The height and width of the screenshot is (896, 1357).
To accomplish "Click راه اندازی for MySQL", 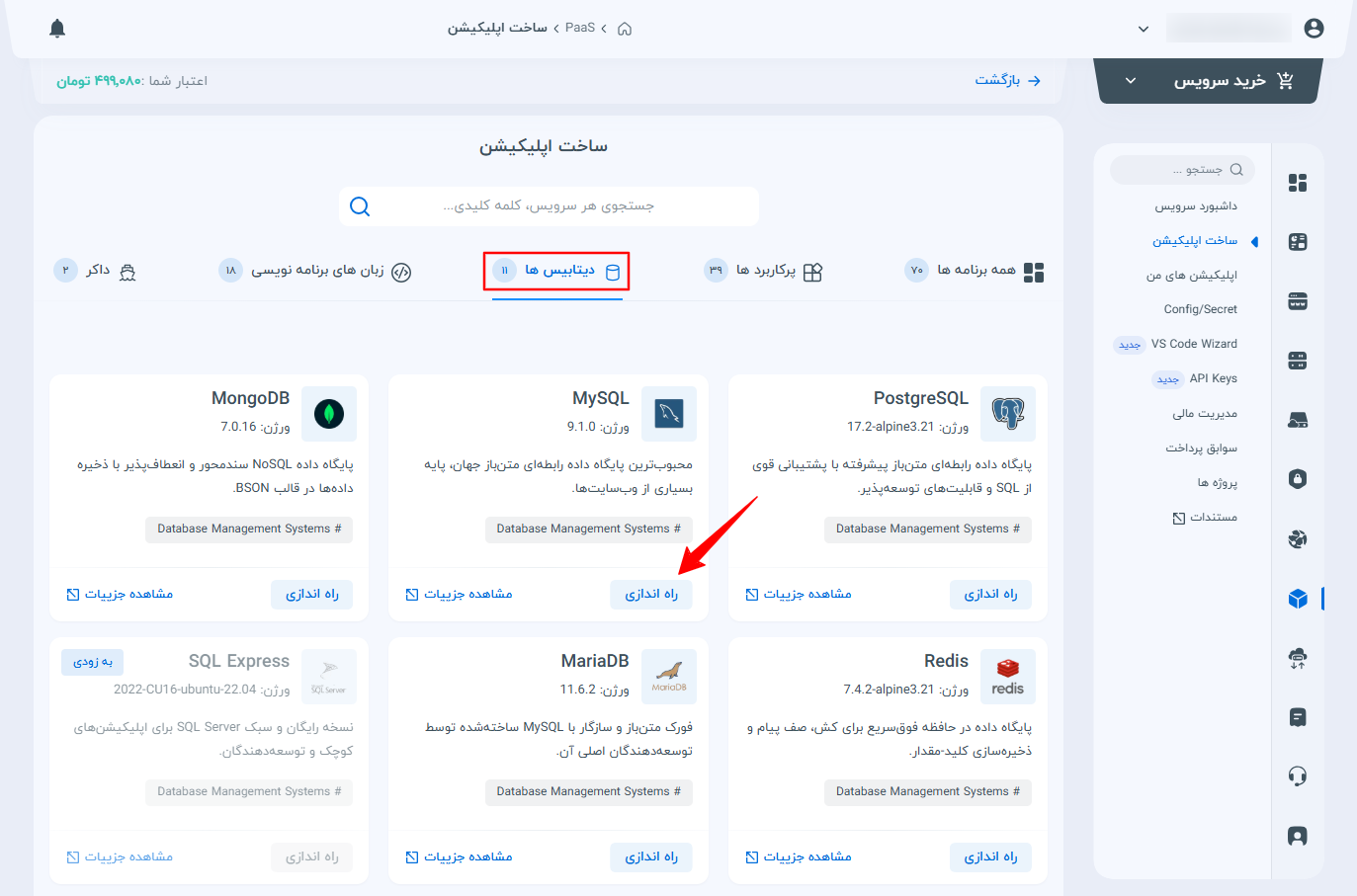I will tap(651, 594).
